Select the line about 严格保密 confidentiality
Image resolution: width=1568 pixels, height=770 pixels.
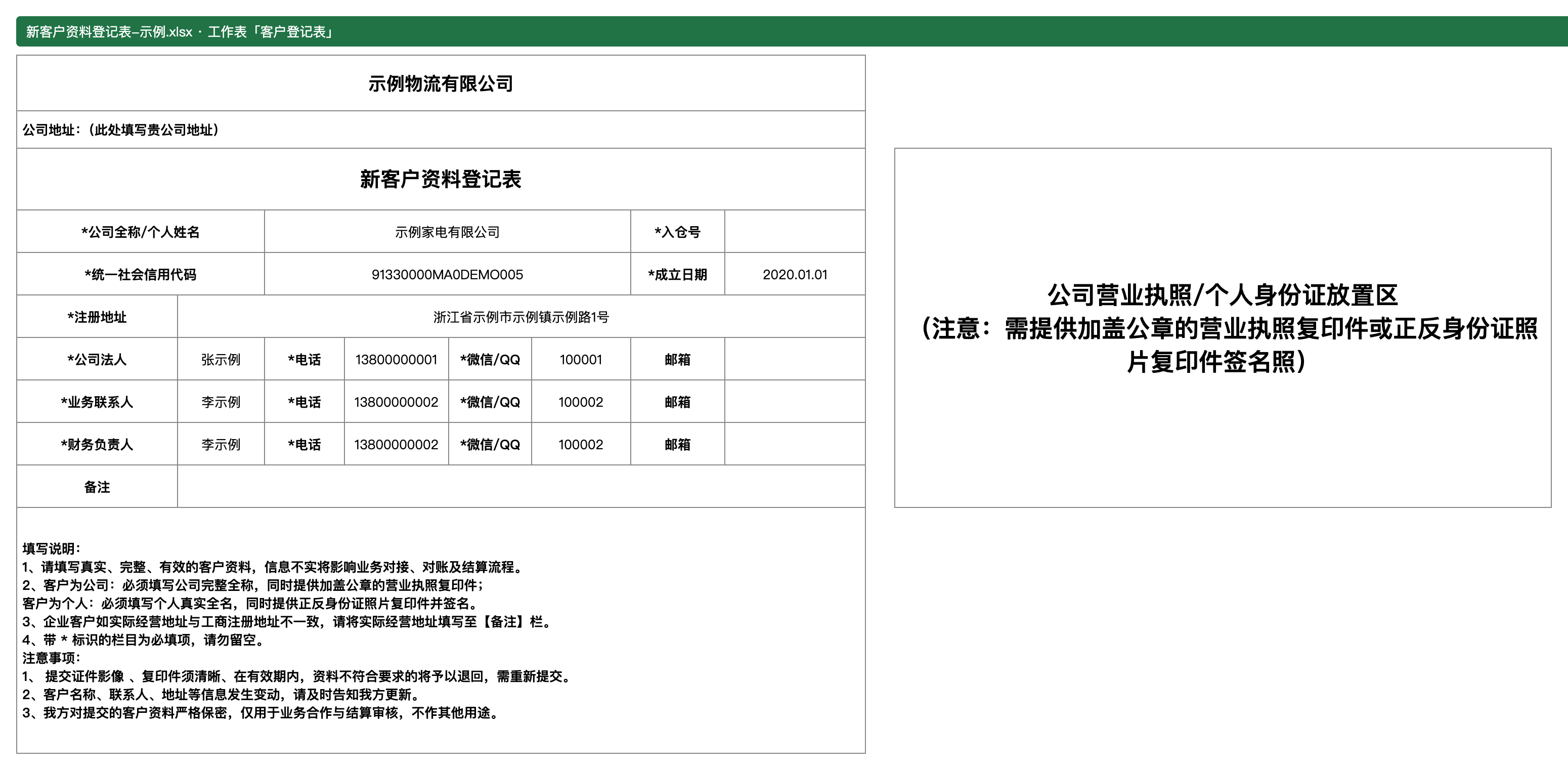pyautogui.click(x=260, y=713)
